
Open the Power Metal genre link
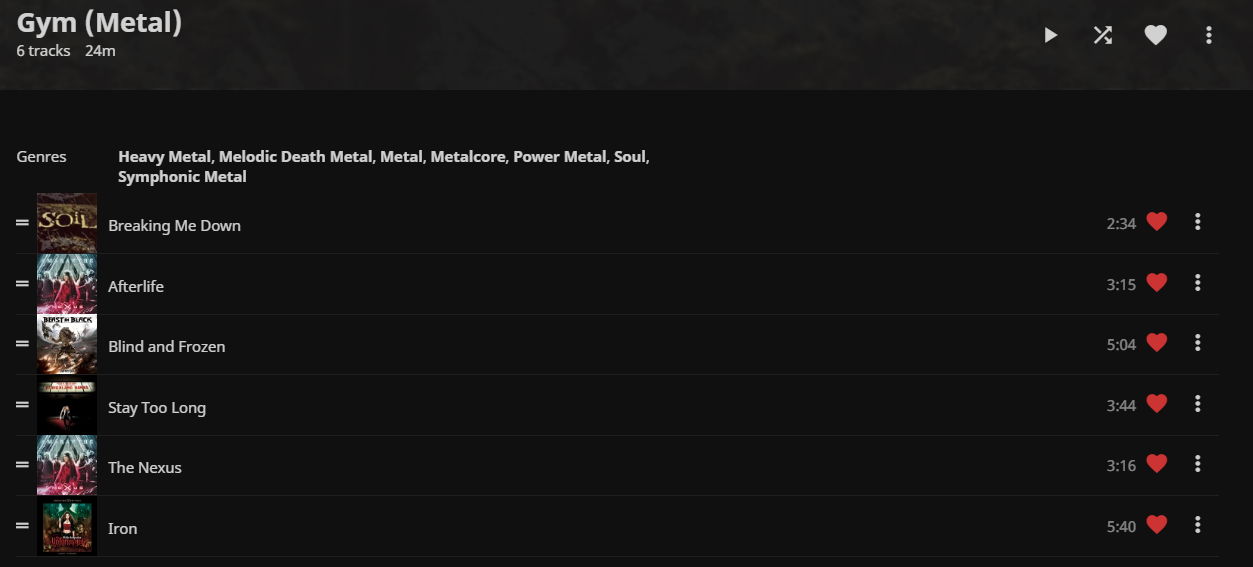[x=559, y=157]
